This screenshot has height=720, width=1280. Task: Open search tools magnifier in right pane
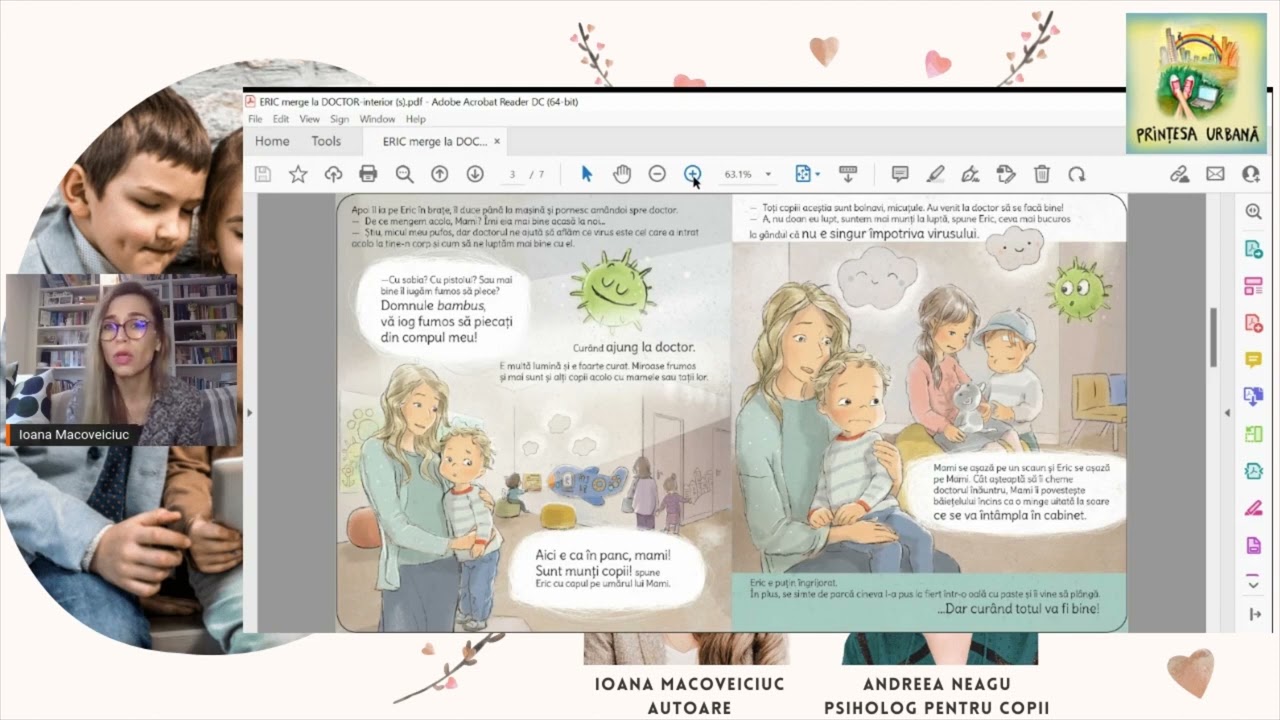pyautogui.click(x=1253, y=211)
